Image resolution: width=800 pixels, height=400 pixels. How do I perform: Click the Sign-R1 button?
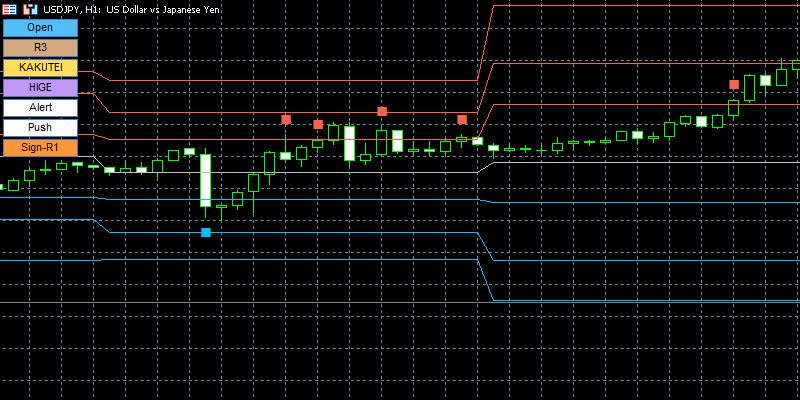pyautogui.click(x=40, y=147)
